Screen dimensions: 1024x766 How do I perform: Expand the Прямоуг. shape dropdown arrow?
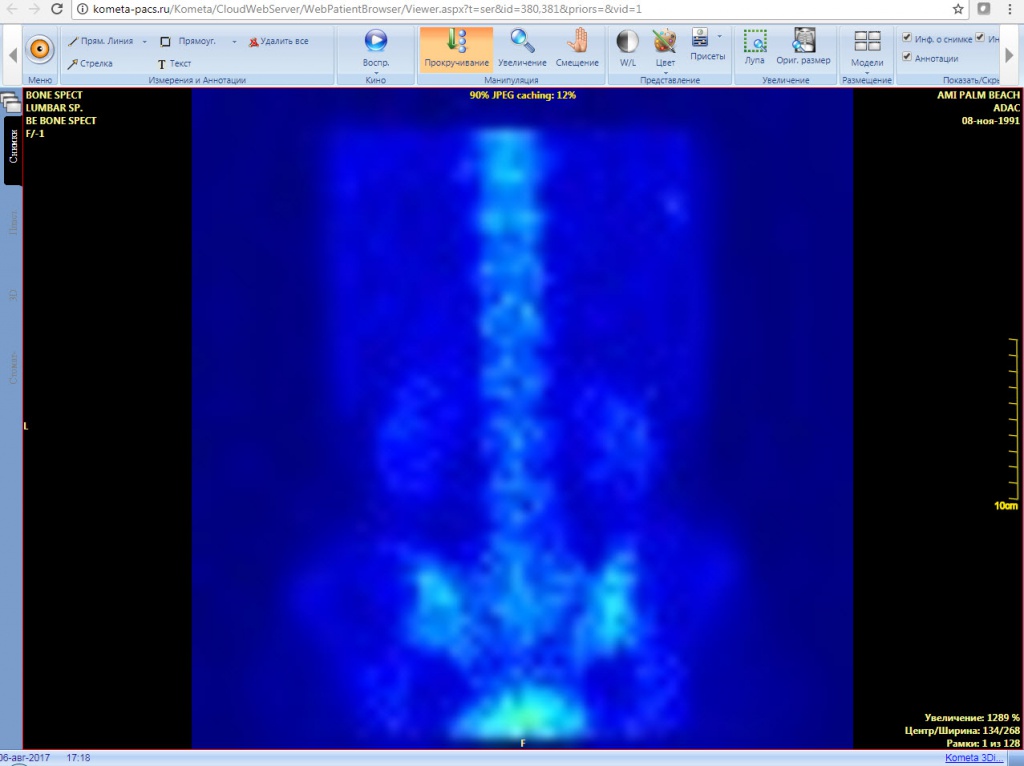(x=234, y=42)
